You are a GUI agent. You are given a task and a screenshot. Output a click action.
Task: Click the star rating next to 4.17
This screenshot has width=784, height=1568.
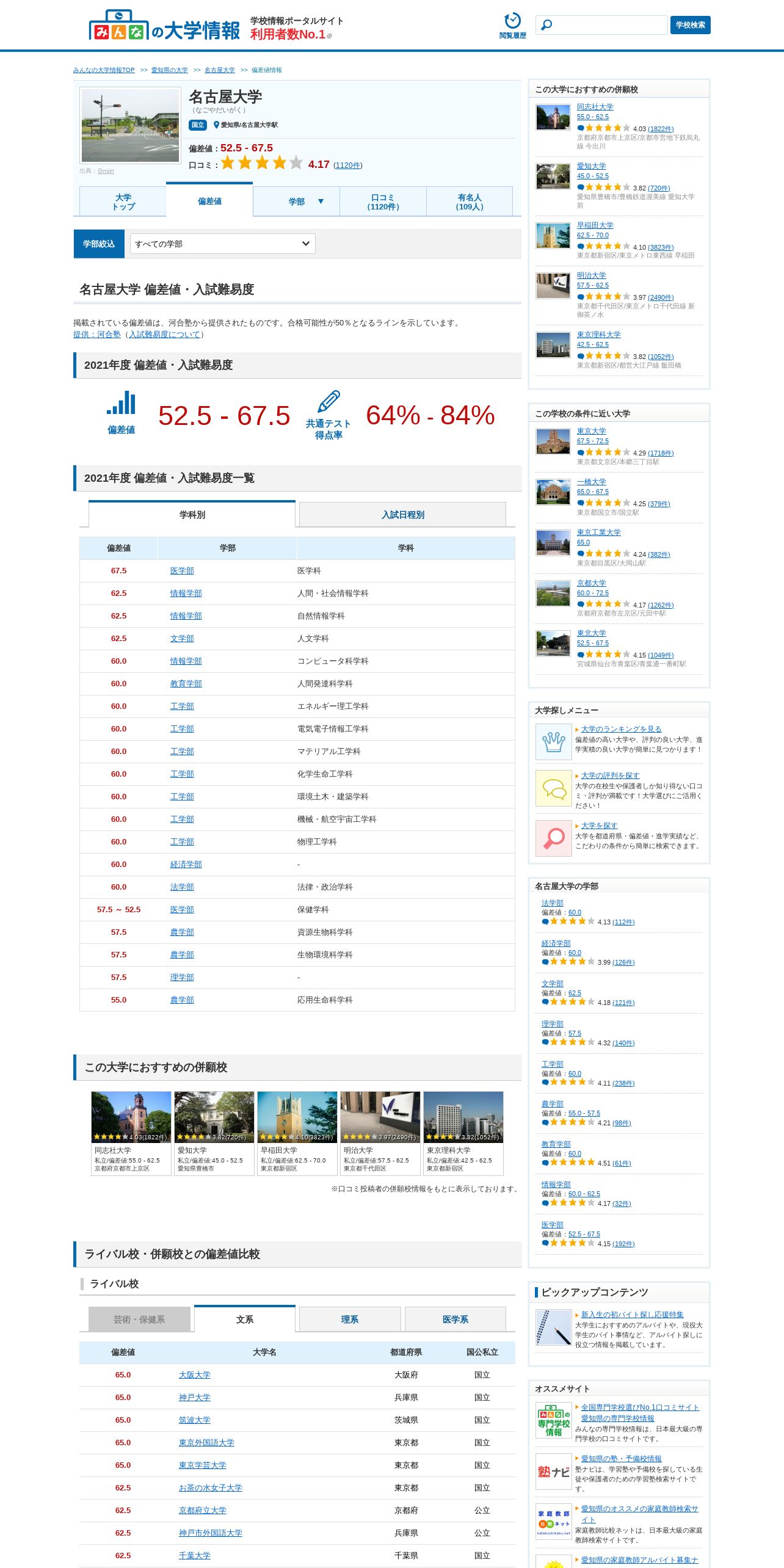(x=262, y=162)
